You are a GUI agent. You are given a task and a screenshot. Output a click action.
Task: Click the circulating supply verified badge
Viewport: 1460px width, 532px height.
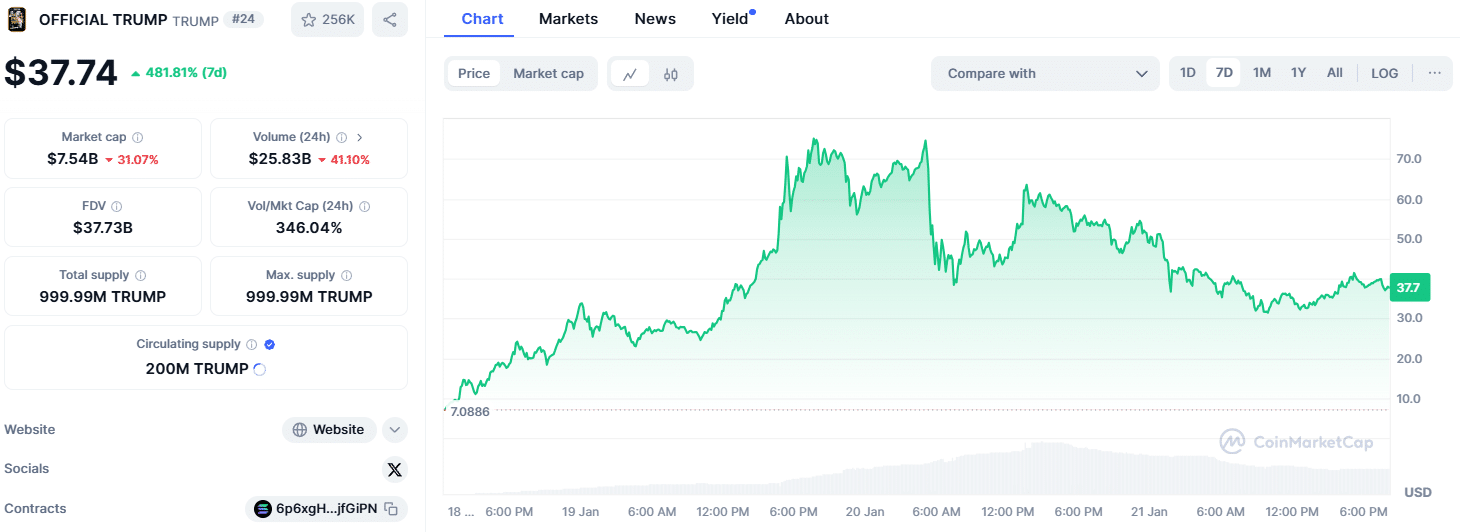pyautogui.click(x=270, y=344)
